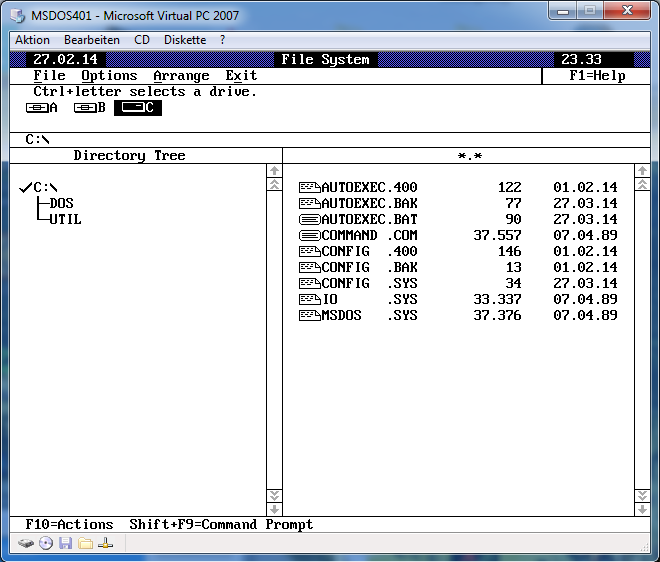Click the AUTOEXEC.400 file name

(370, 187)
